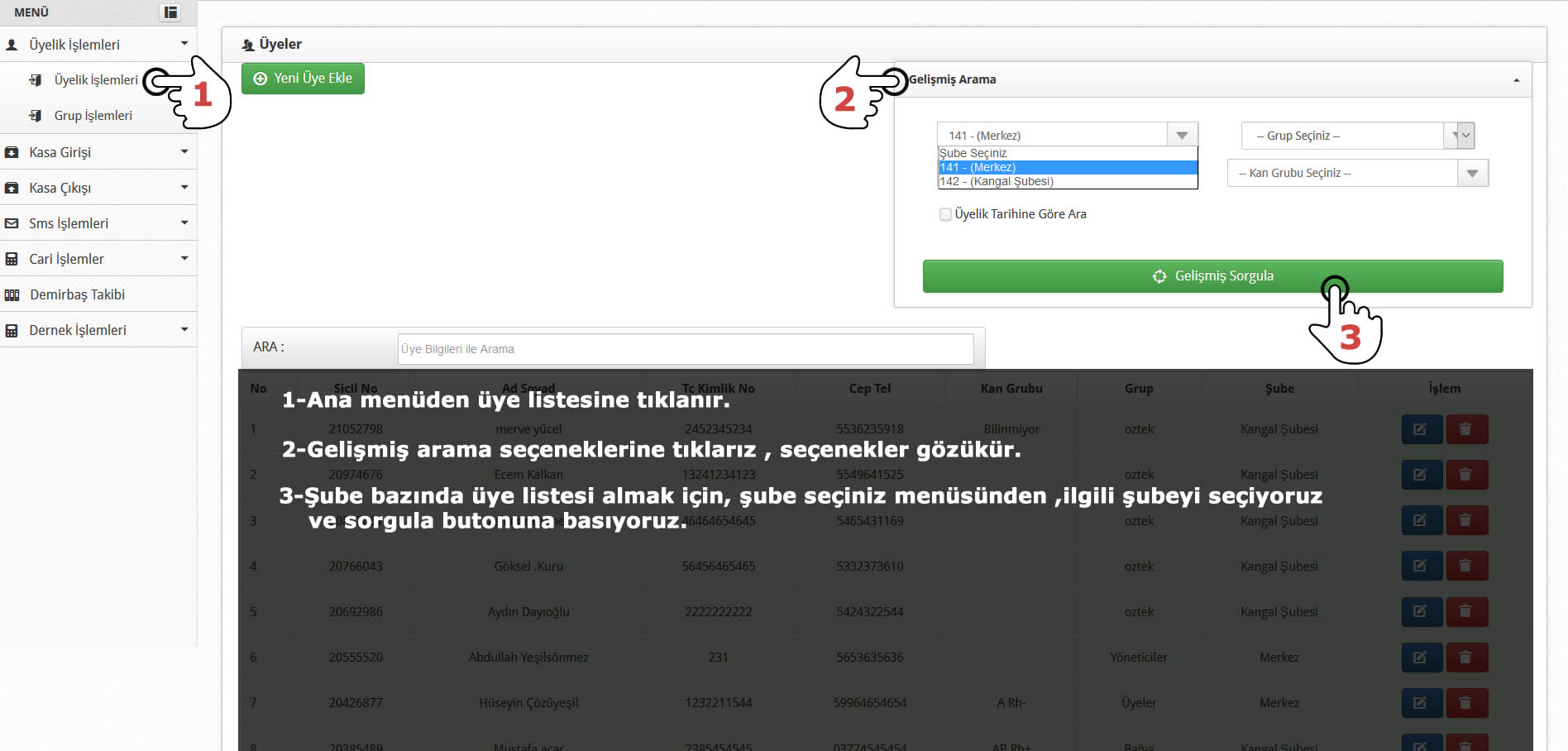This screenshot has height=751, width=1568.
Task: Click the envelope icon for Sms İşlemleri
Action: click(12, 223)
